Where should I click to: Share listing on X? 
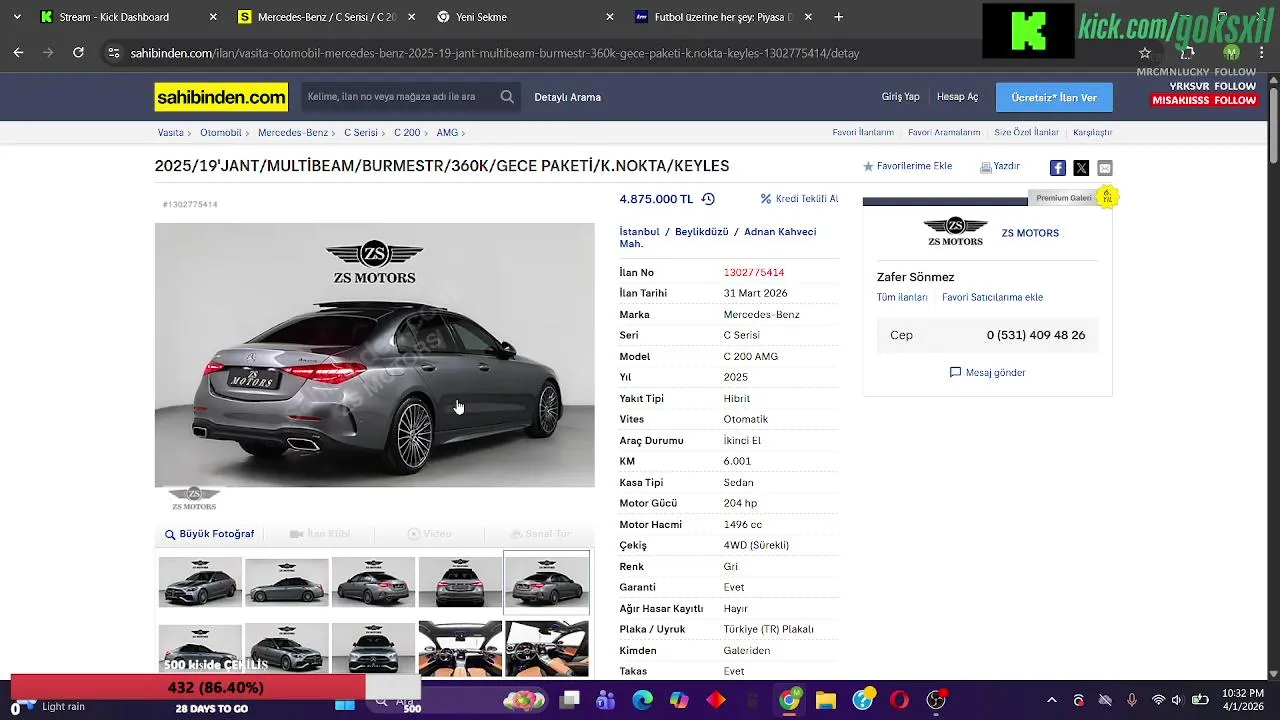pyautogui.click(x=1081, y=168)
